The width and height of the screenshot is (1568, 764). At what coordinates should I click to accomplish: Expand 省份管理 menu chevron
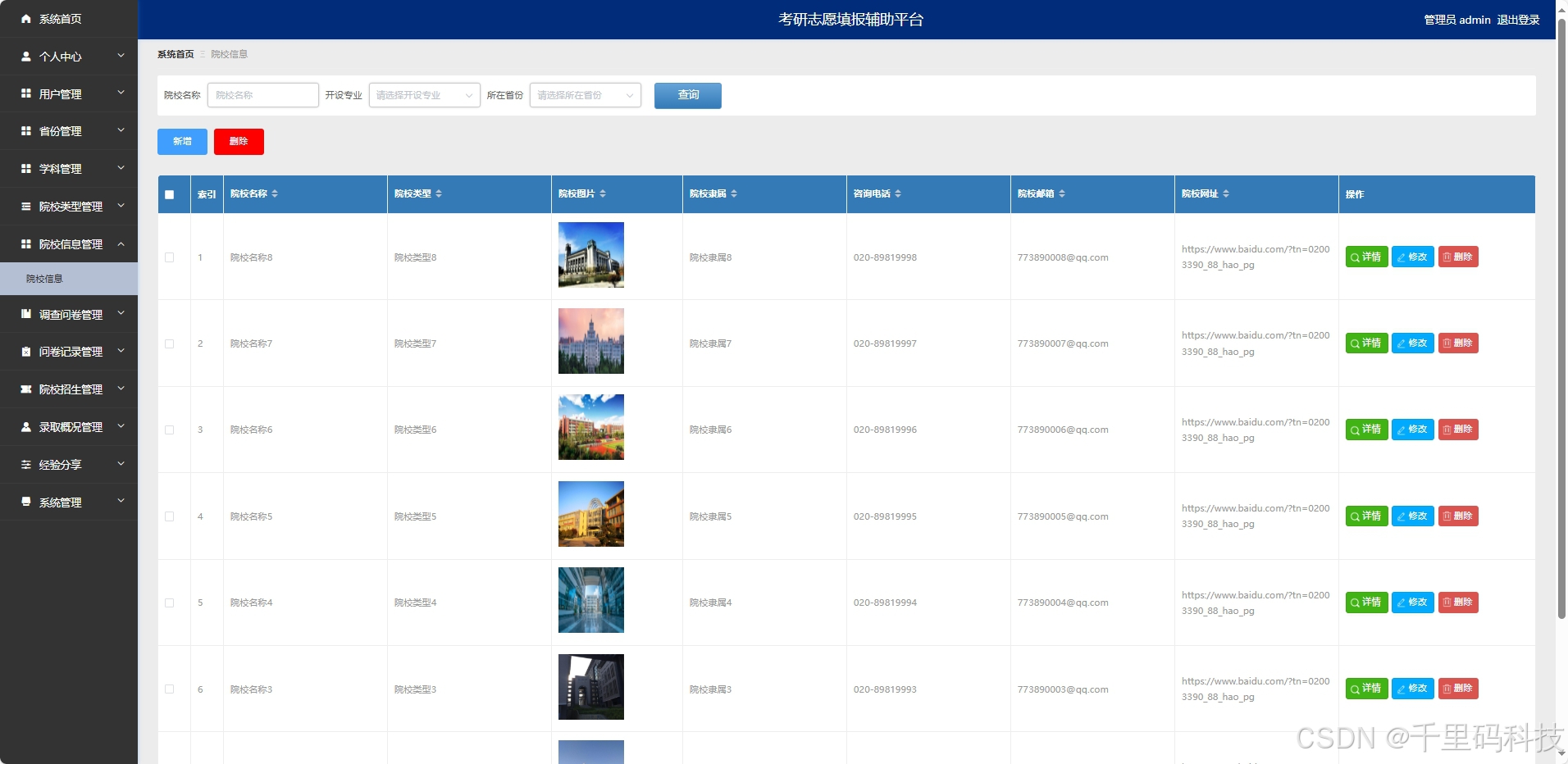(121, 130)
